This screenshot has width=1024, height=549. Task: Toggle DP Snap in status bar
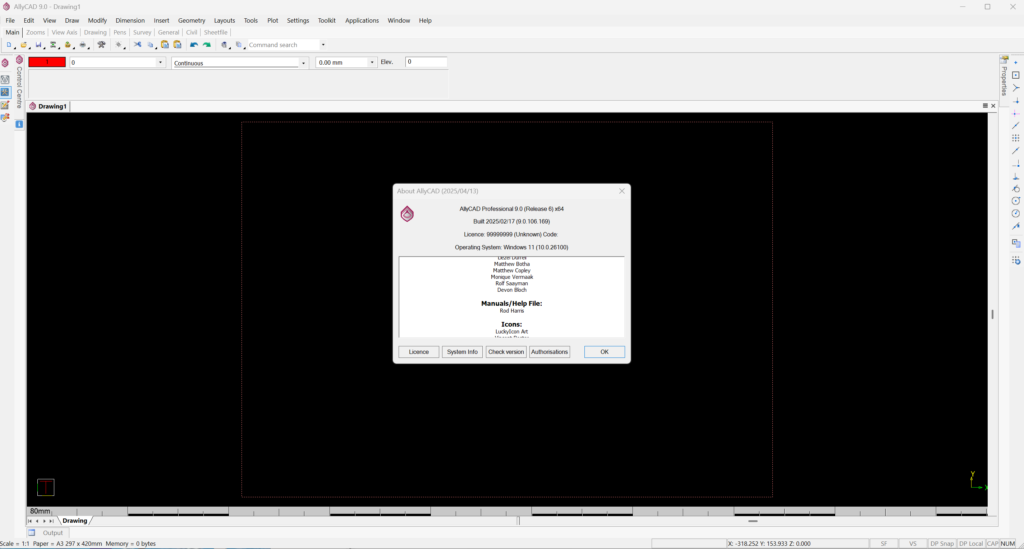(x=941, y=543)
